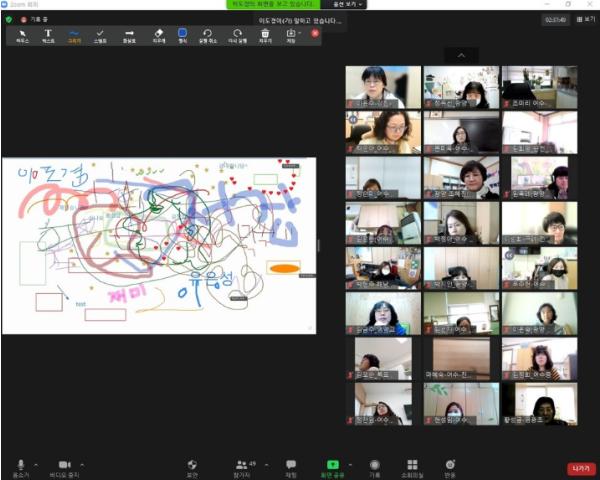
Task: Click the red Leave meeting button
Action: point(580,467)
